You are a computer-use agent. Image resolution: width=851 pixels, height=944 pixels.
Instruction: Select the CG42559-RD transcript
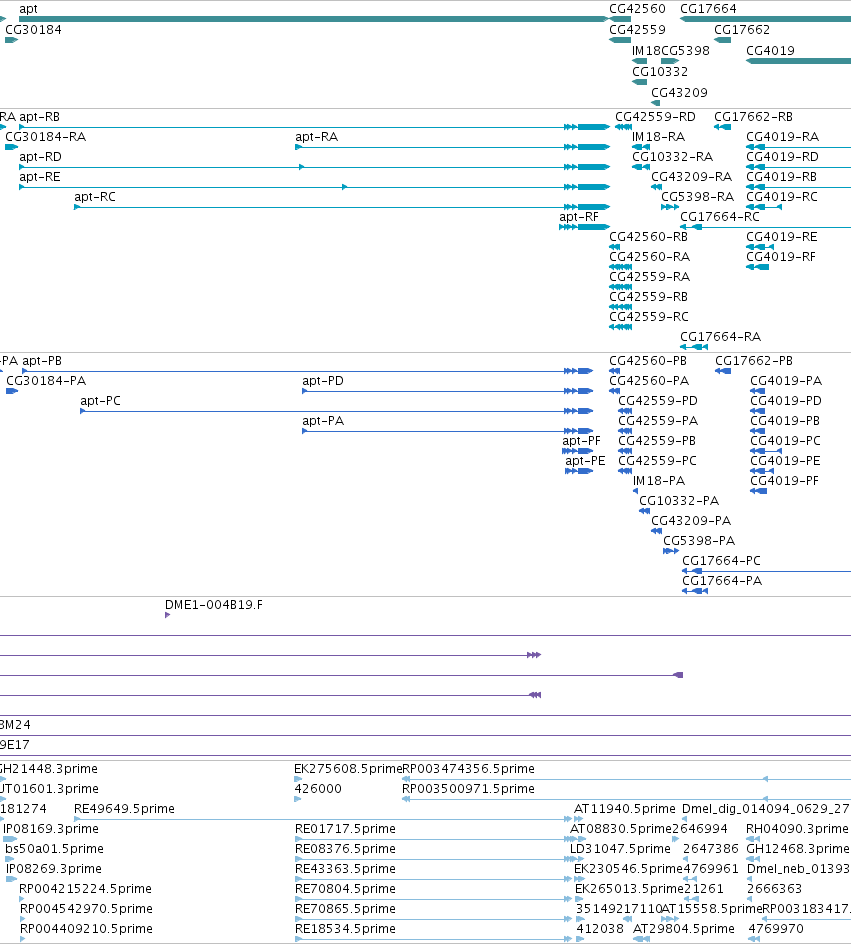coord(624,127)
